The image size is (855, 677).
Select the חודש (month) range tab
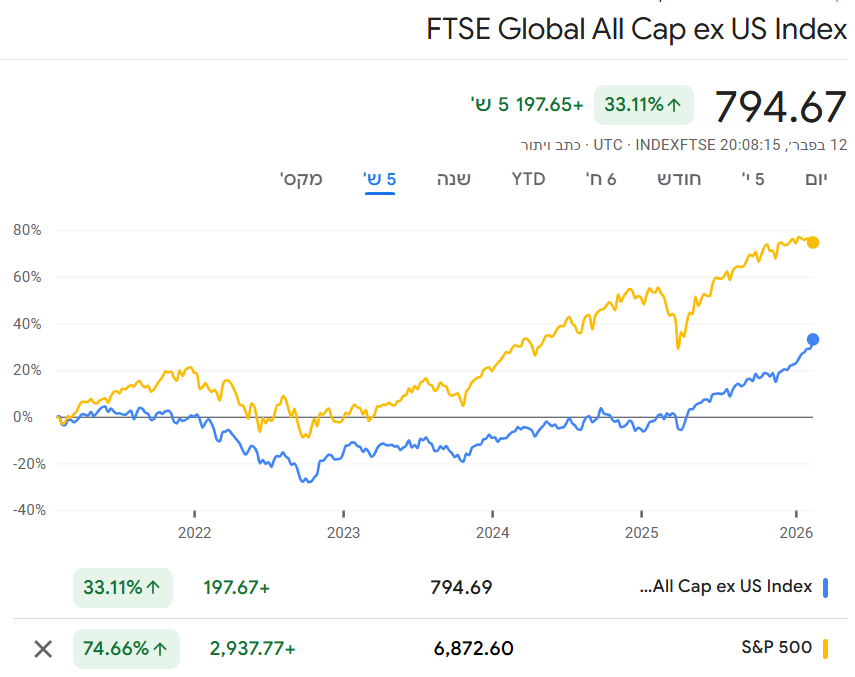click(679, 179)
